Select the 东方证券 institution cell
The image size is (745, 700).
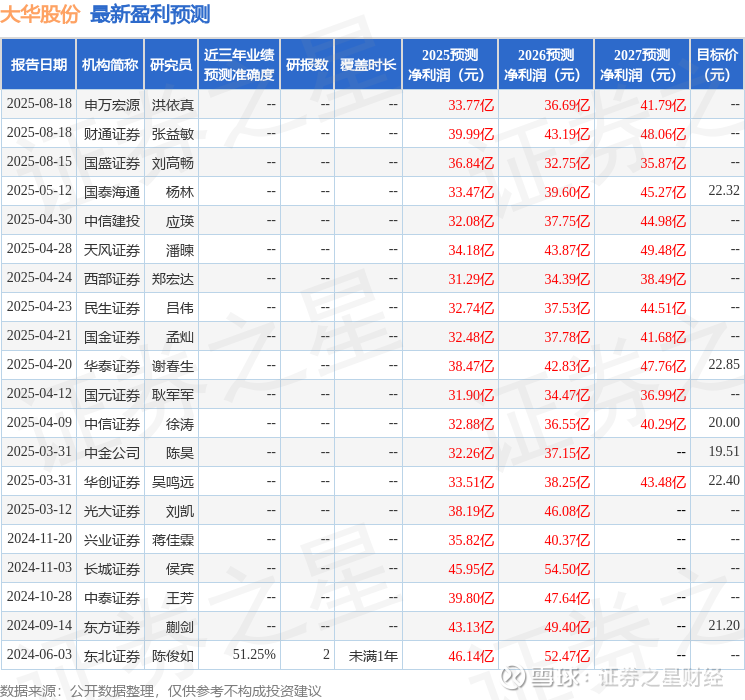pyautogui.click(x=112, y=626)
